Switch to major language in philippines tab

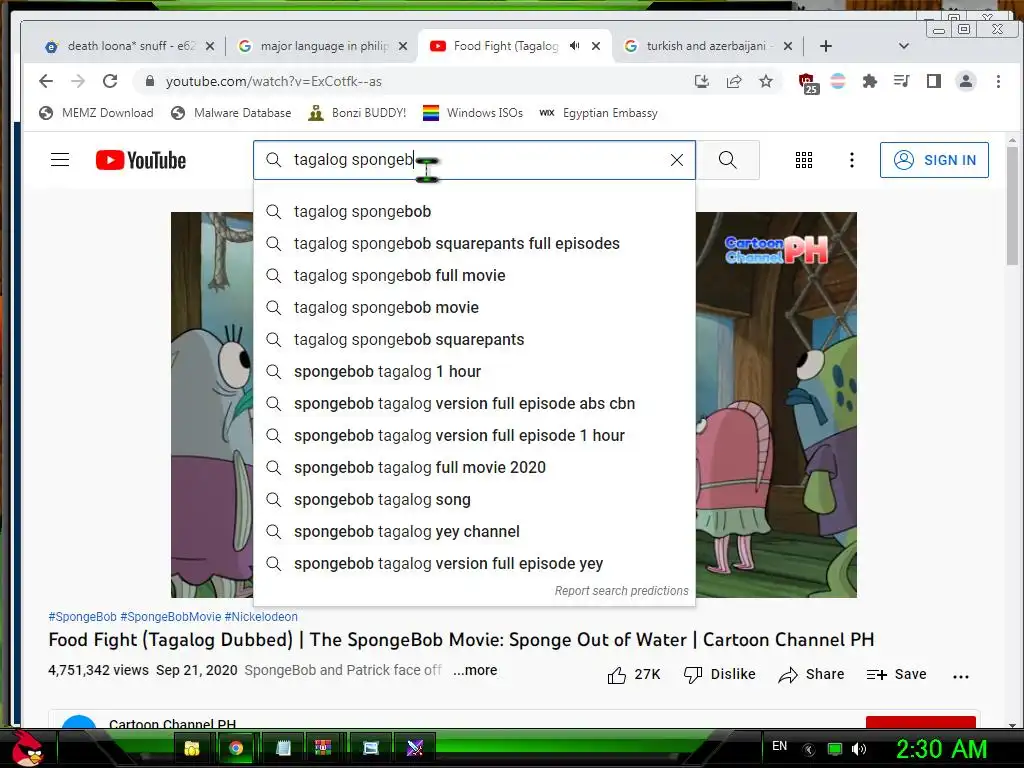[323, 46]
